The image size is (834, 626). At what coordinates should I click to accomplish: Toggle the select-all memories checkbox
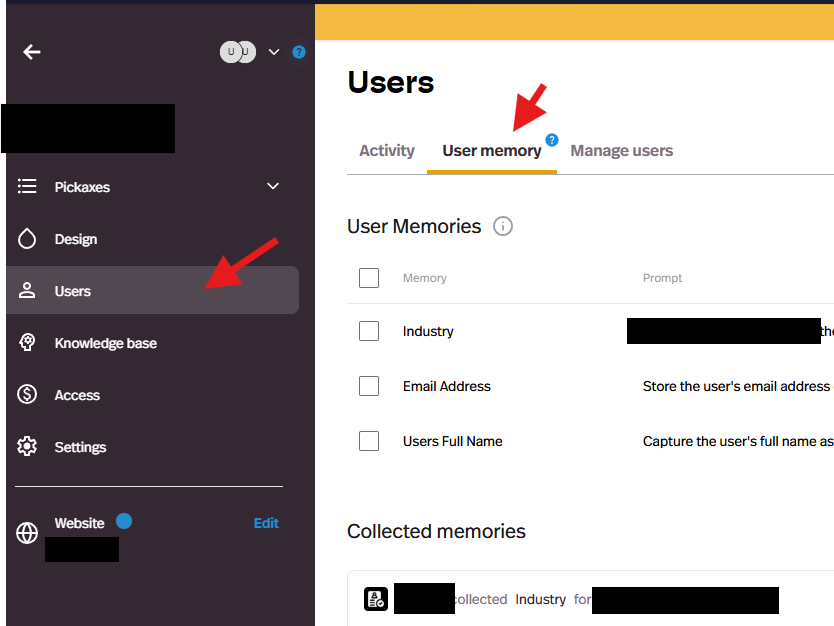369,278
